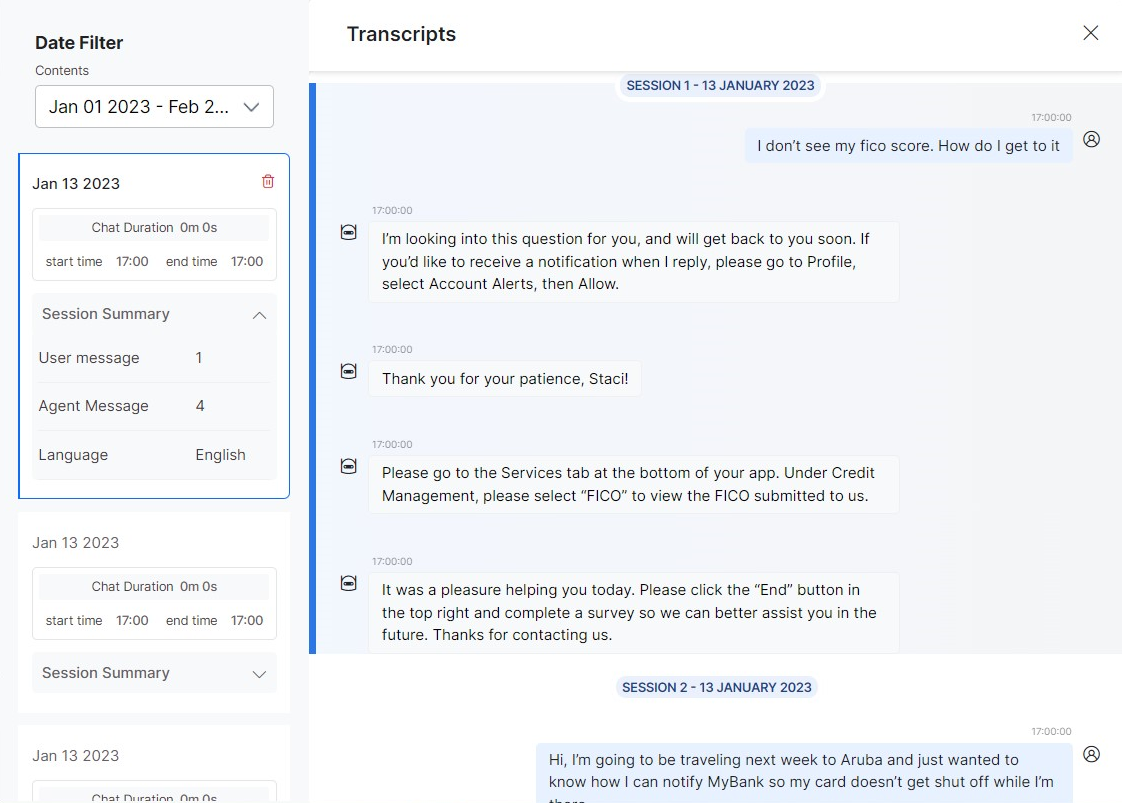Select the second Jan 13 2023 session card
The image size is (1122, 803).
click(154, 543)
